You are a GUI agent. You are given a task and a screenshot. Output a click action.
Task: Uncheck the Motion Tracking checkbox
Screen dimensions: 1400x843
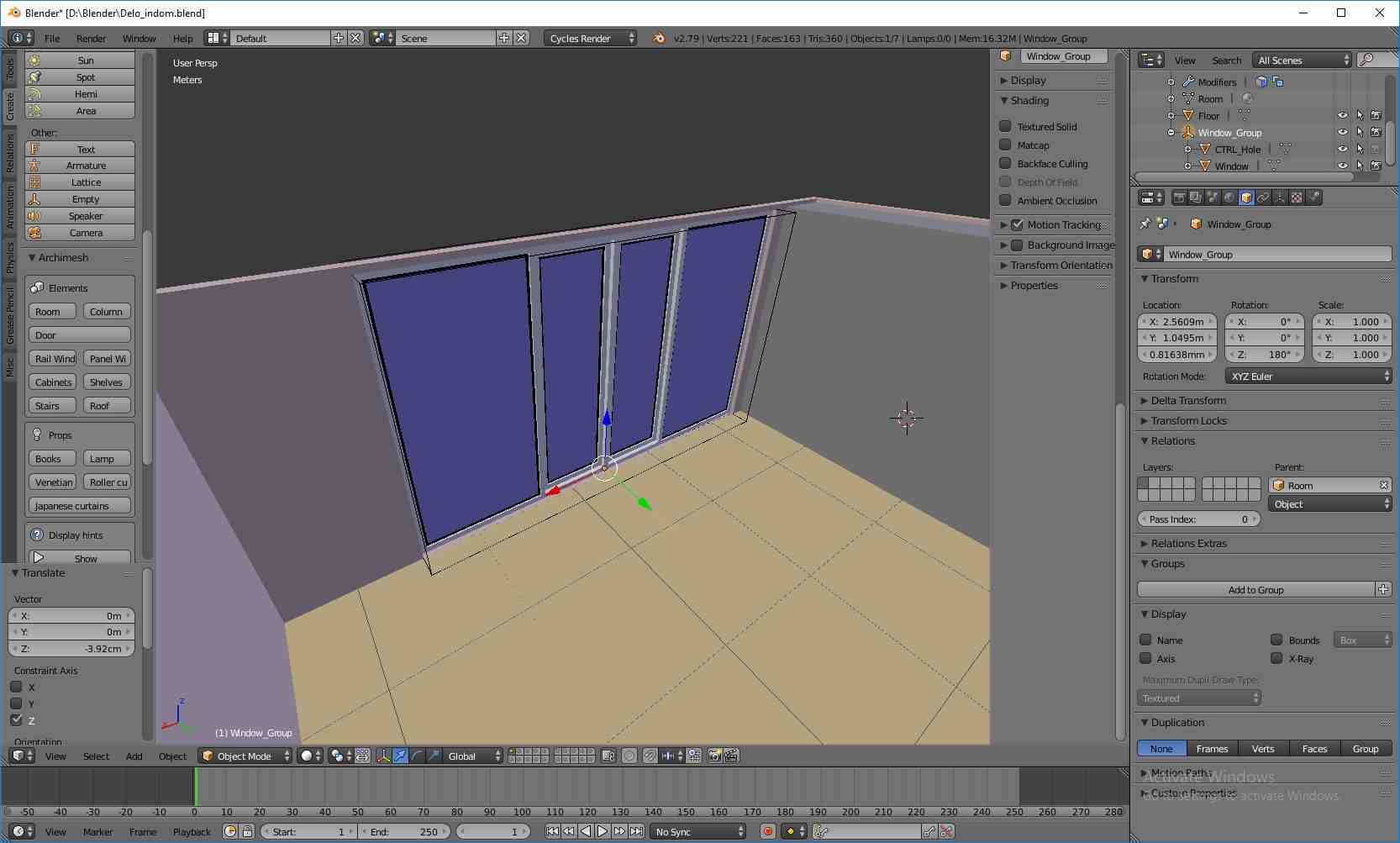coord(1018,224)
